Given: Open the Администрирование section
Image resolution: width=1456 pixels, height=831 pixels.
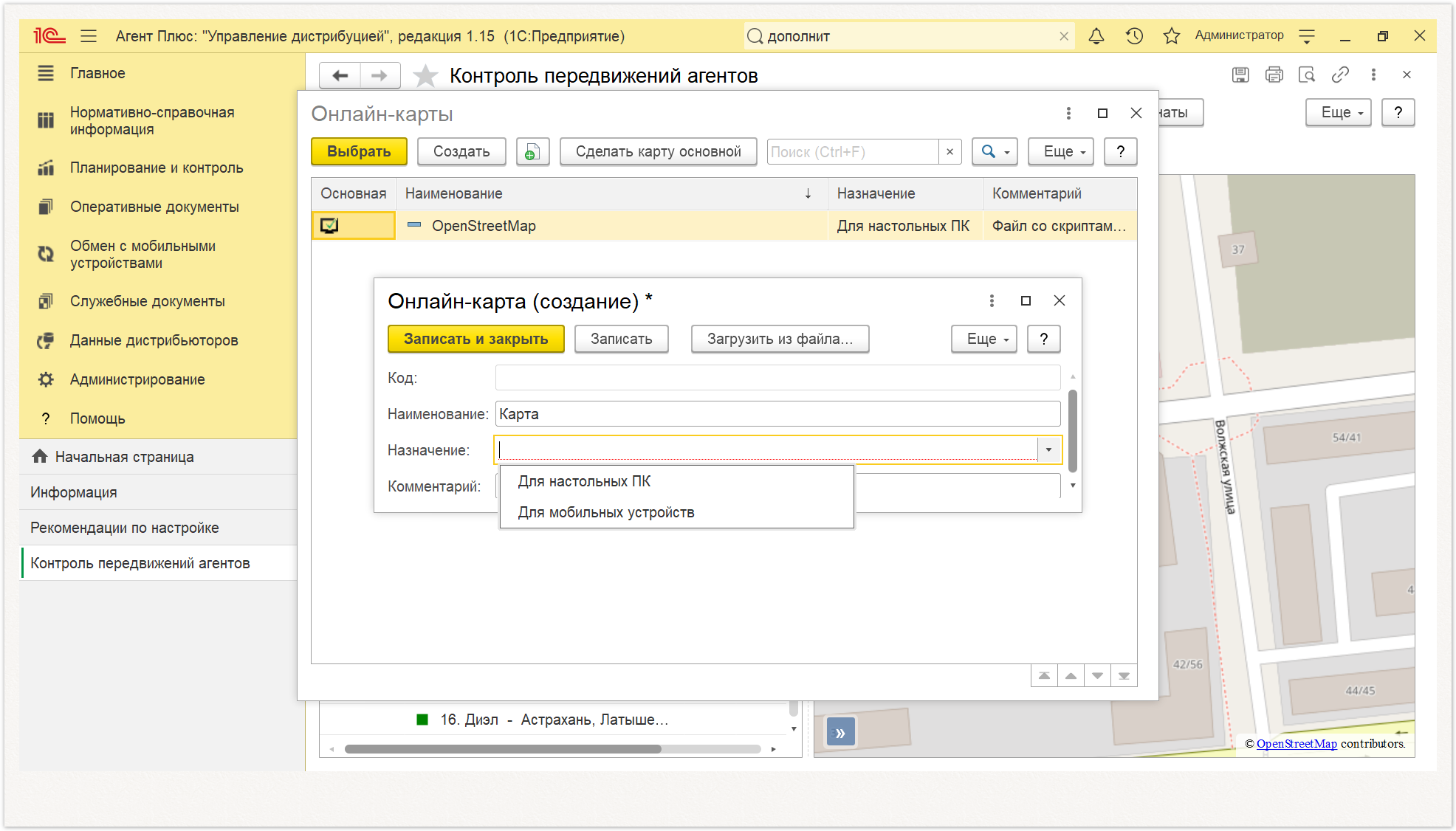Looking at the screenshot, I should coord(137,379).
